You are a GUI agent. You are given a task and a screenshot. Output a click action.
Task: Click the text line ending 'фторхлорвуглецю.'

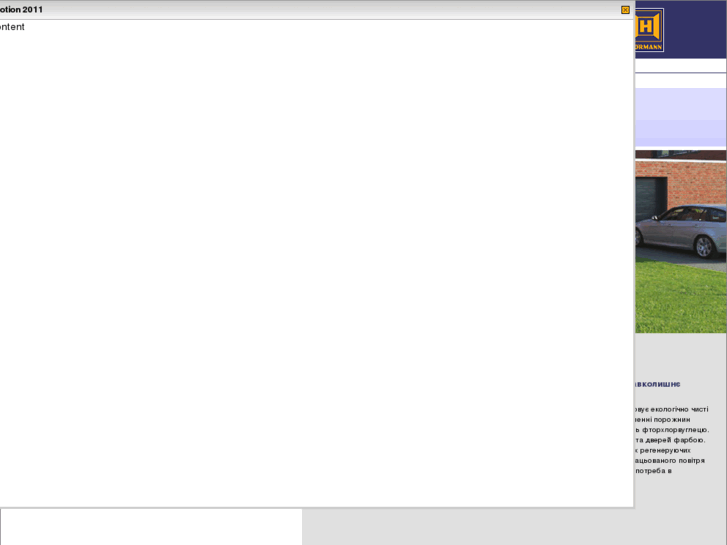(672, 430)
